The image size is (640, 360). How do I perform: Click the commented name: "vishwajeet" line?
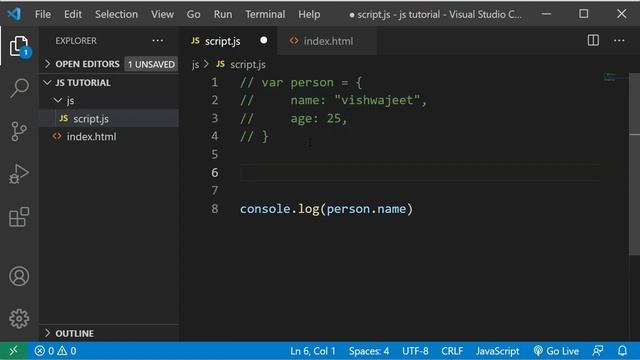[333, 100]
